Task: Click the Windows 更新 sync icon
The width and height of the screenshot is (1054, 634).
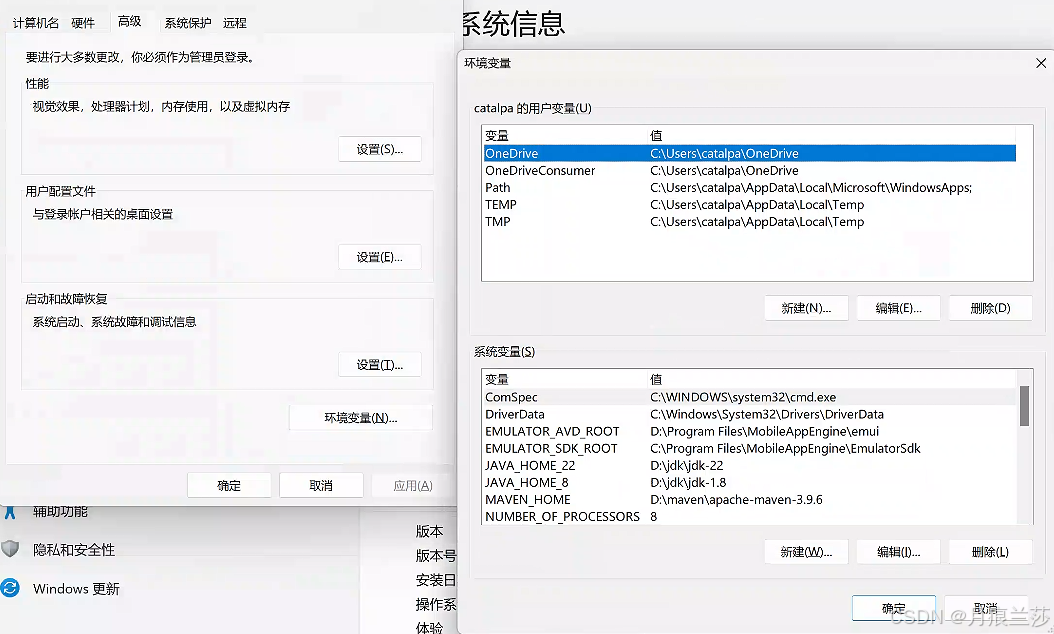Action: (10, 588)
